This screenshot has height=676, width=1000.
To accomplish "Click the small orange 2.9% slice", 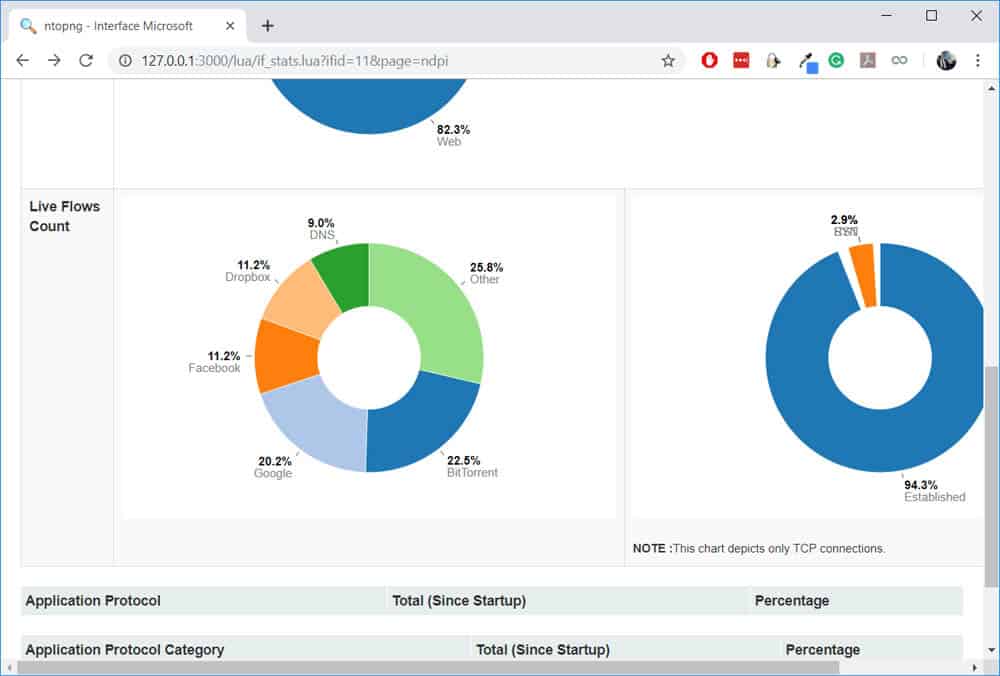I will (864, 274).
